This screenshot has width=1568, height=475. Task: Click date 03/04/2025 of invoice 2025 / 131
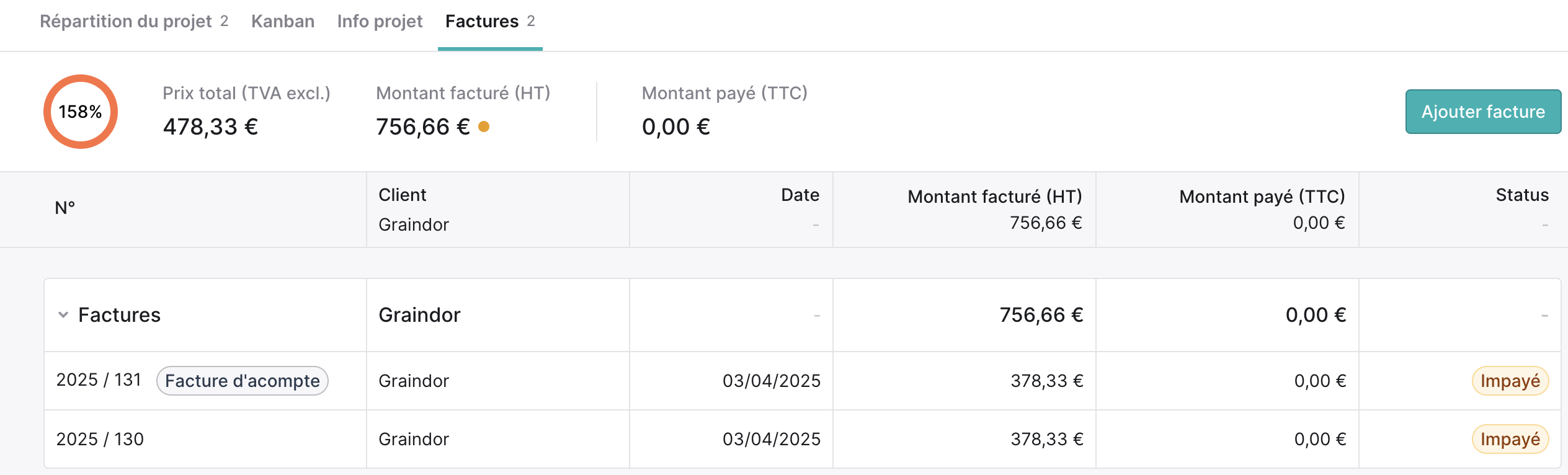[772, 381]
